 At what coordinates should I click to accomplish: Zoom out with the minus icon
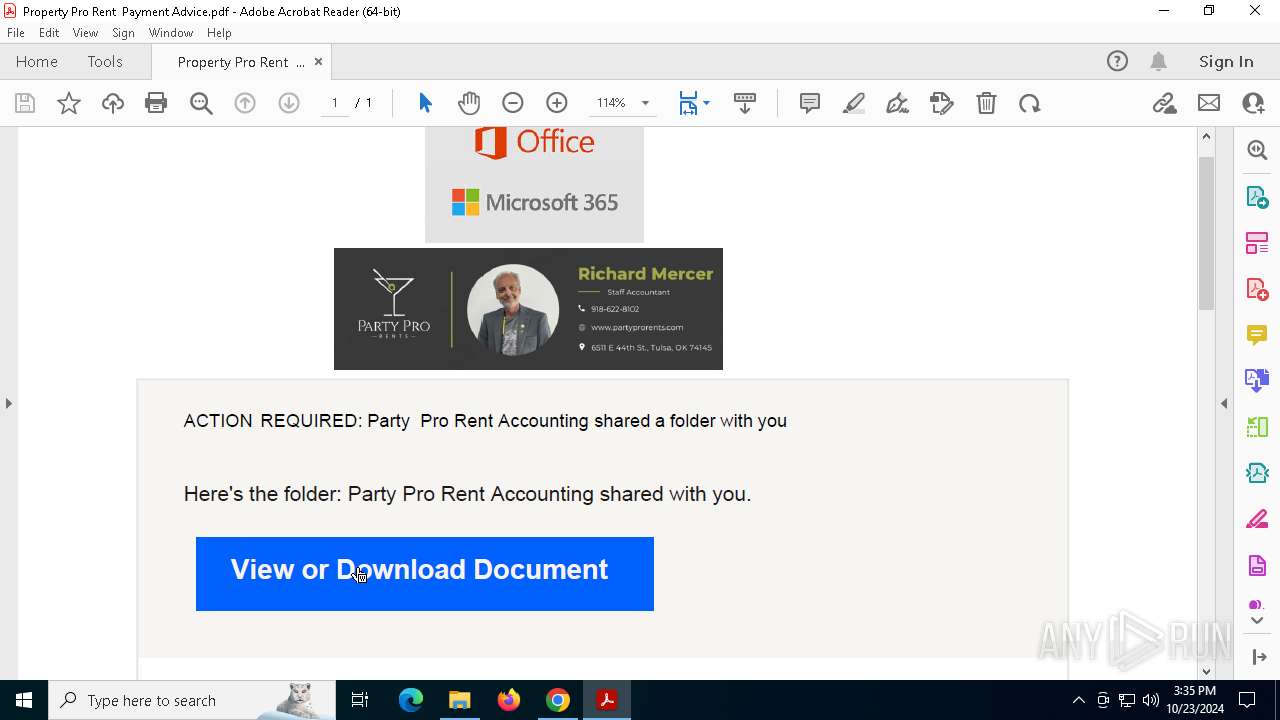513,103
